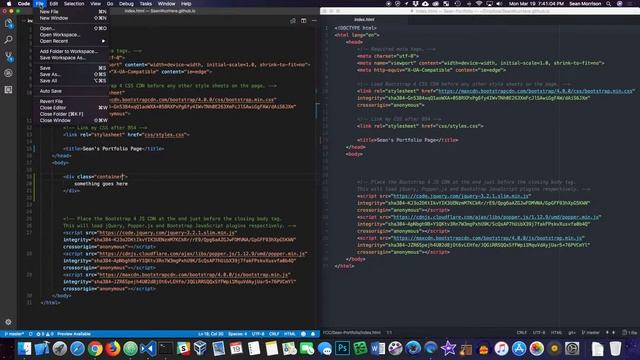Image resolution: width=640 pixels, height=360 pixels.
Task: Select language mode HTML in VS Code status bar
Action: [290, 334]
